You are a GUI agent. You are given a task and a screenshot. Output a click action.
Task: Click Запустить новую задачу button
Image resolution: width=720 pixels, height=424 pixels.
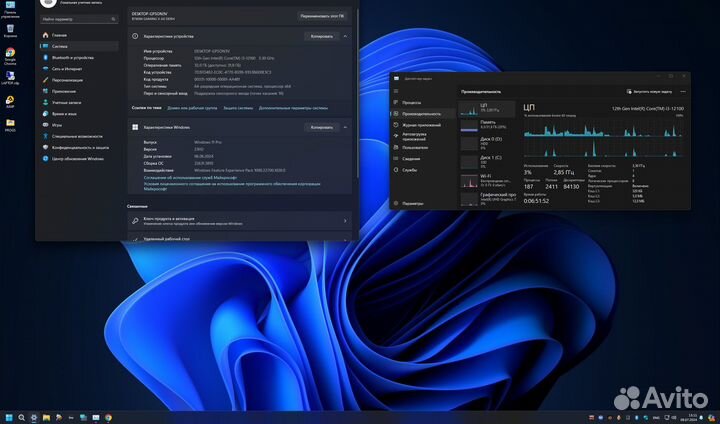pos(649,92)
